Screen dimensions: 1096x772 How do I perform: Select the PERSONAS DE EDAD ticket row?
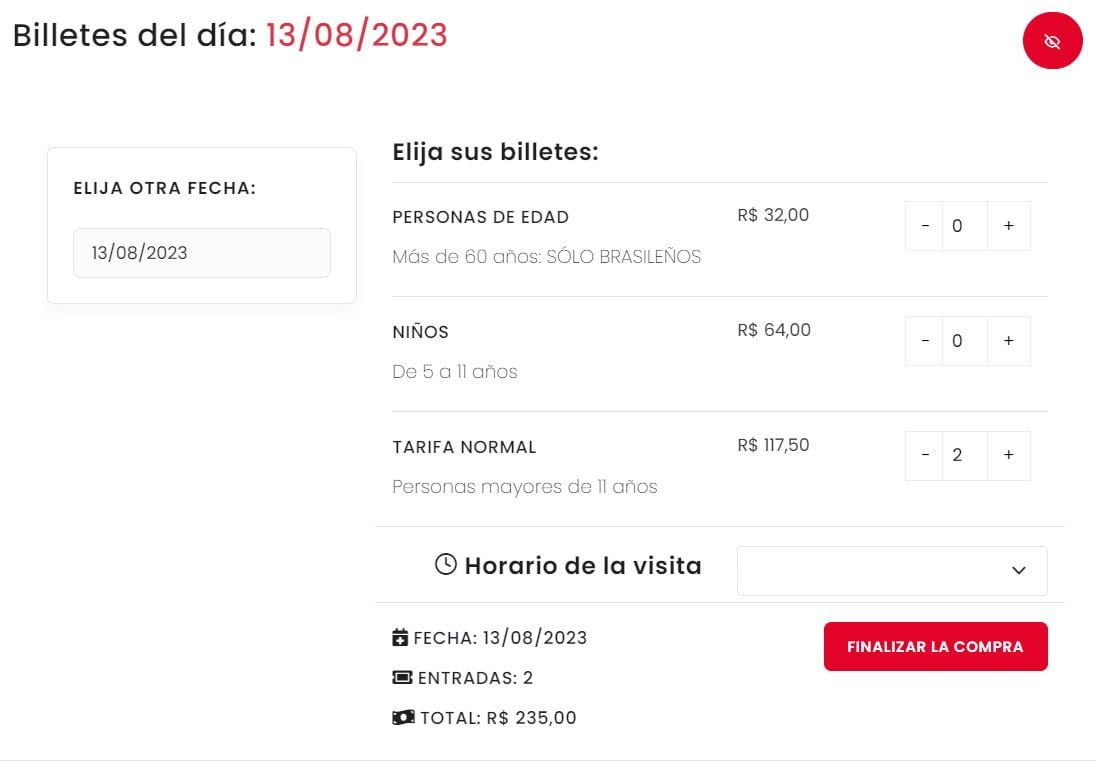(x=481, y=216)
